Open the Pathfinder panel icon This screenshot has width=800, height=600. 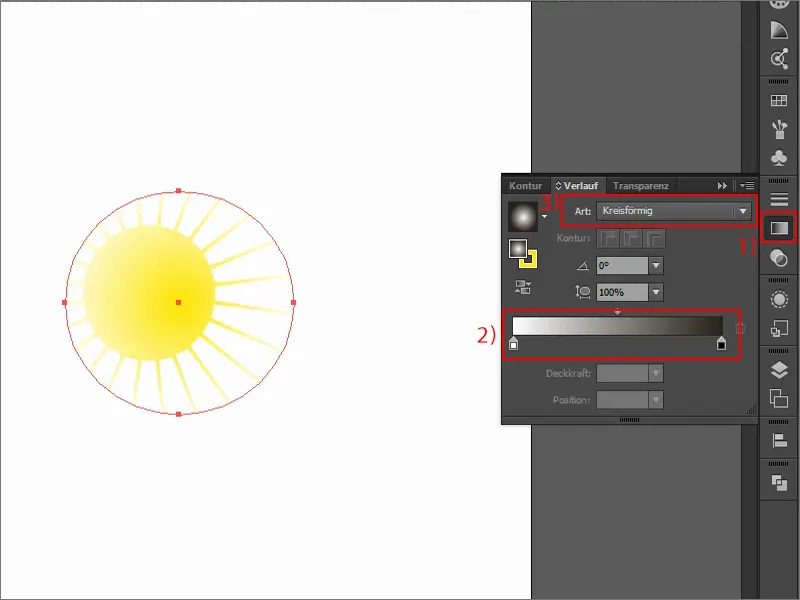click(779, 482)
